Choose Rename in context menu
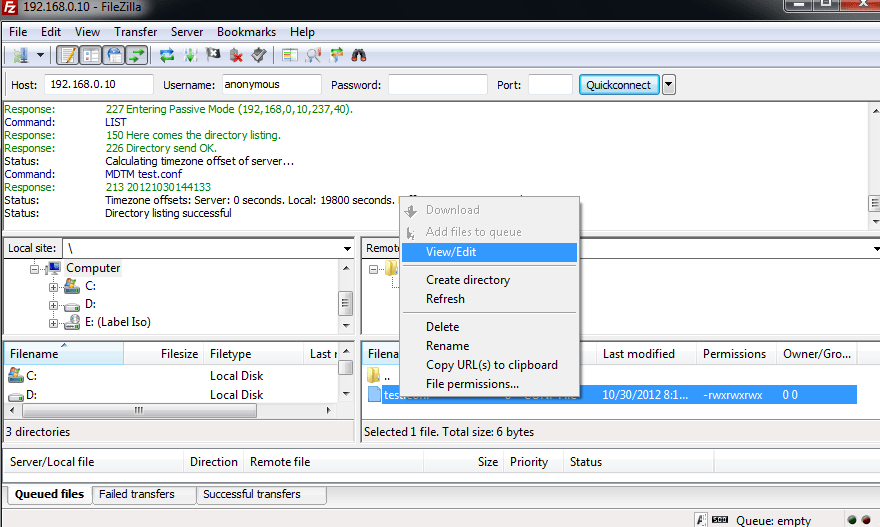The image size is (880, 527). (x=489, y=346)
